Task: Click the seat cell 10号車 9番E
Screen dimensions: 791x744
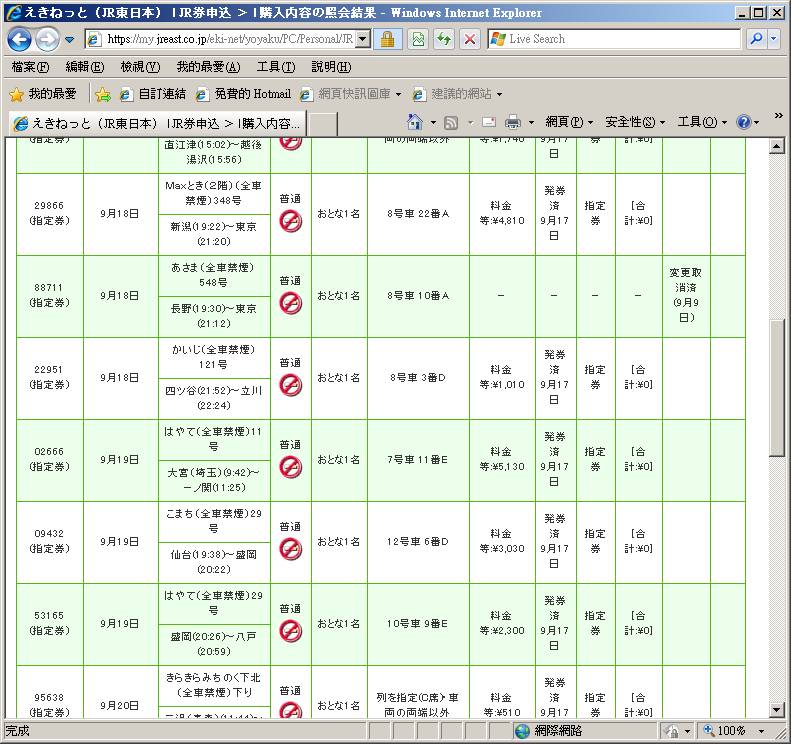Action: coord(417,623)
